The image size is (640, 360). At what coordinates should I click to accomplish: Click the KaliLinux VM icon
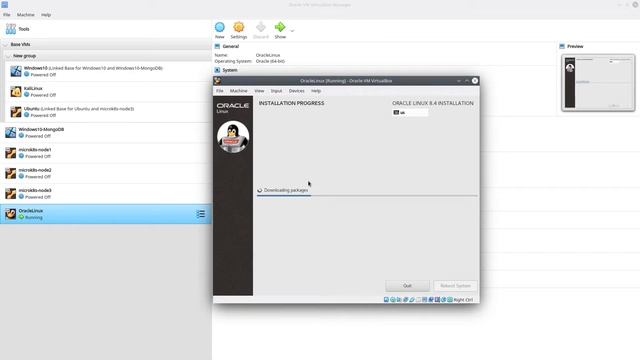coord(16,91)
